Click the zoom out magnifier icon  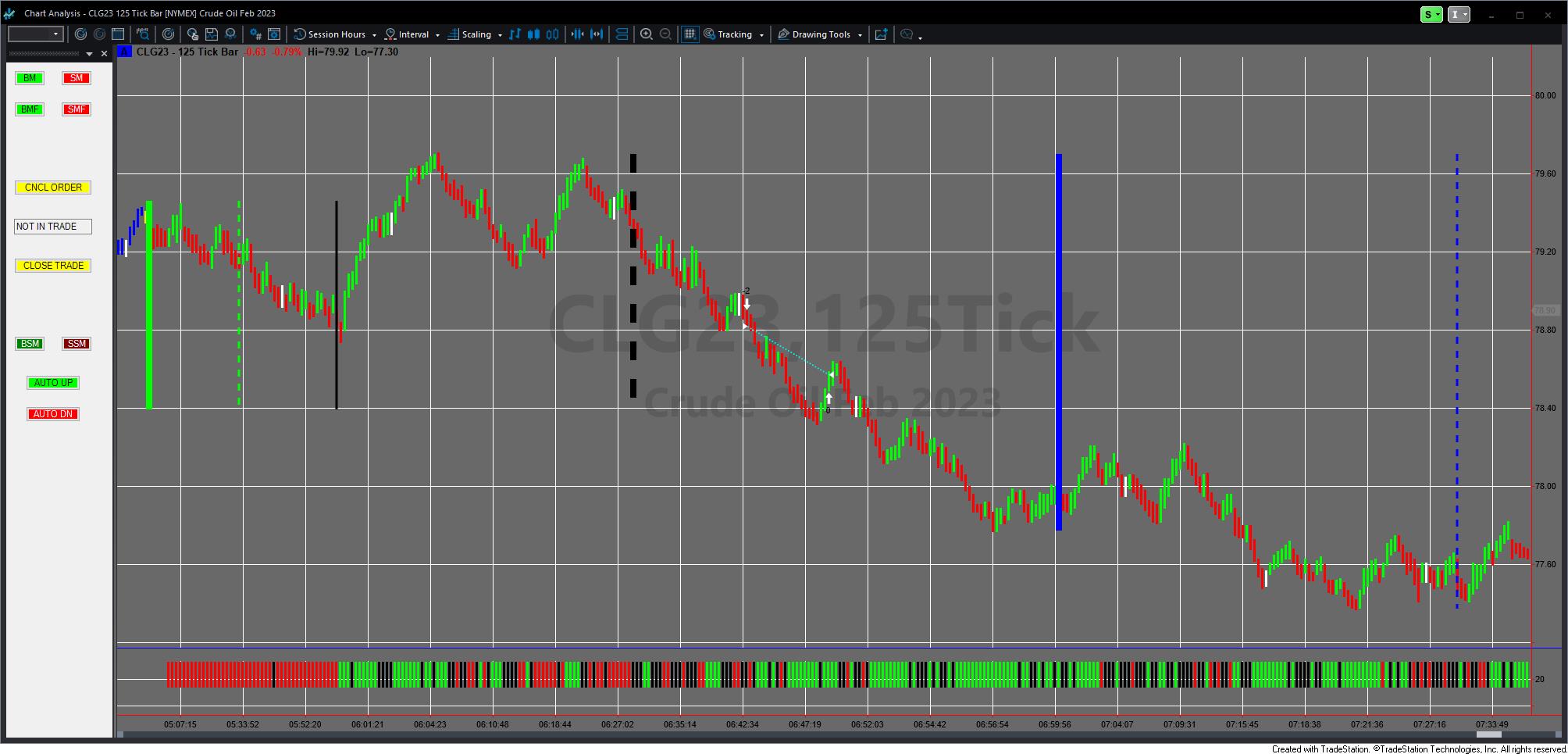pos(665,34)
